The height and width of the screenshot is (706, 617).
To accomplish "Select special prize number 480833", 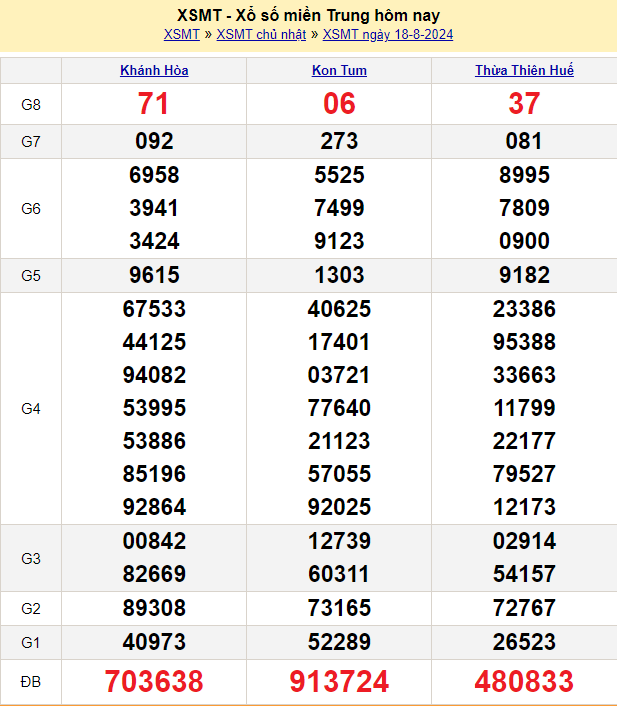I will 524,681.
